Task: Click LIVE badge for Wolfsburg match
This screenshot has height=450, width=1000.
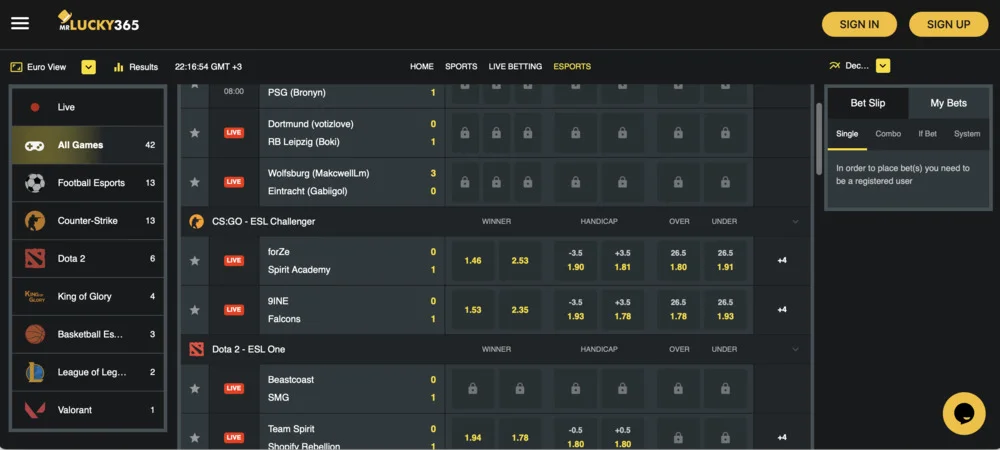Action: click(233, 182)
